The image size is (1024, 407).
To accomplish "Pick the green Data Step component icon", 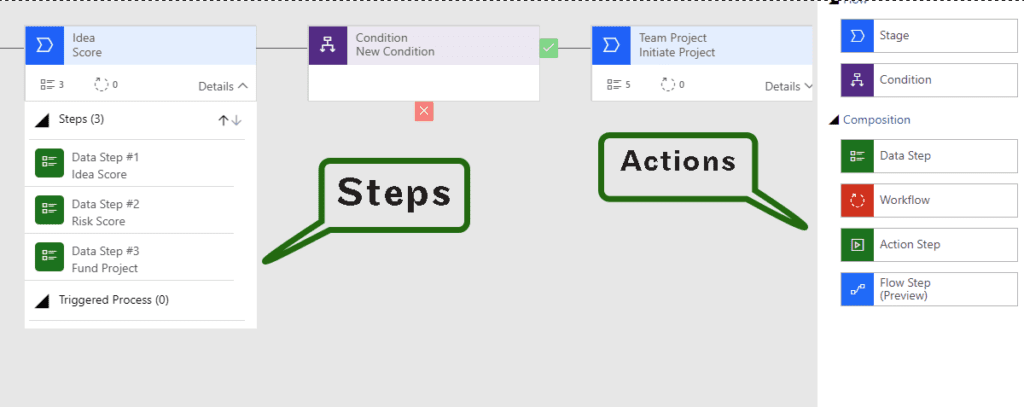I will [857, 156].
